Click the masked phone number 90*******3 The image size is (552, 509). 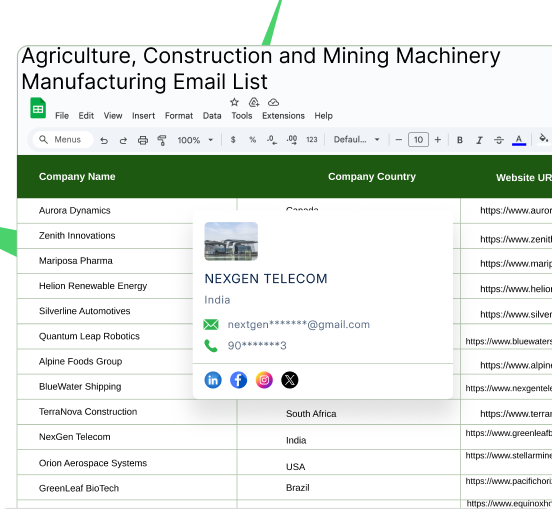tap(257, 346)
